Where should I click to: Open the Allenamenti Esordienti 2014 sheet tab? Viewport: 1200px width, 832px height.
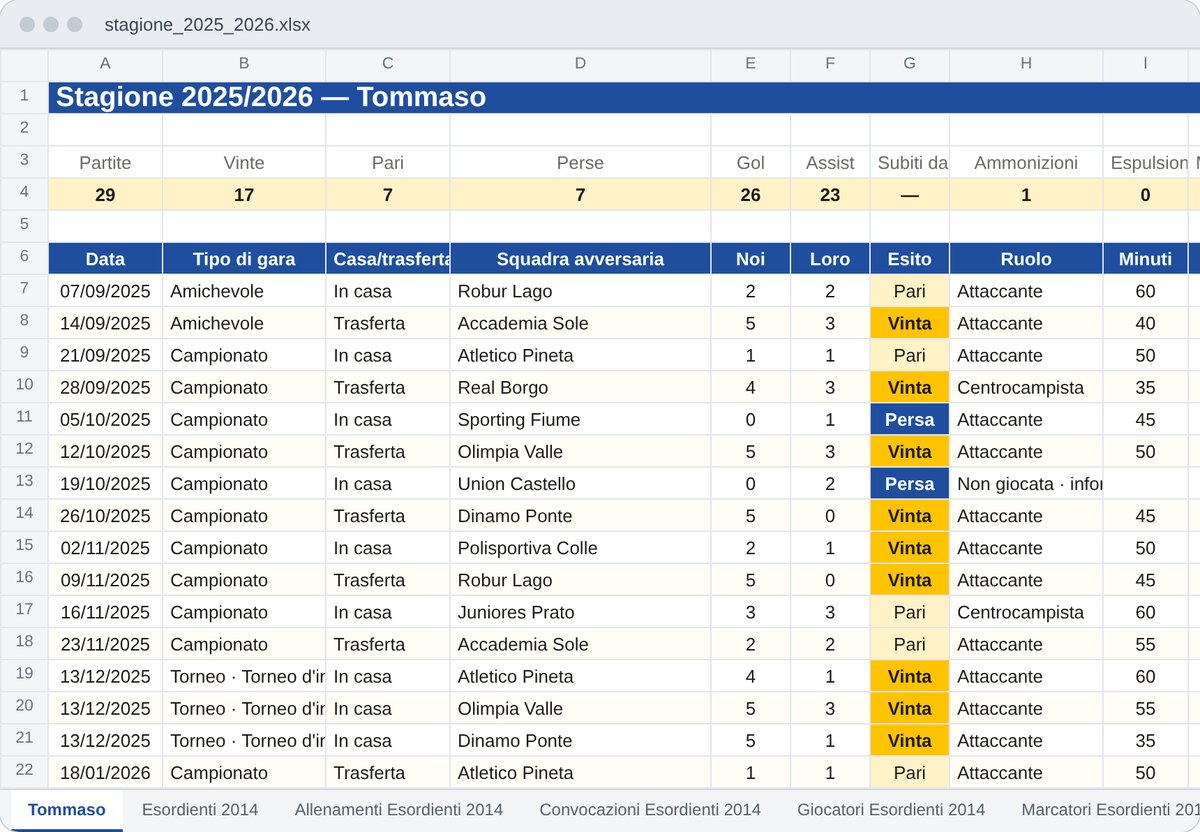[399, 810]
